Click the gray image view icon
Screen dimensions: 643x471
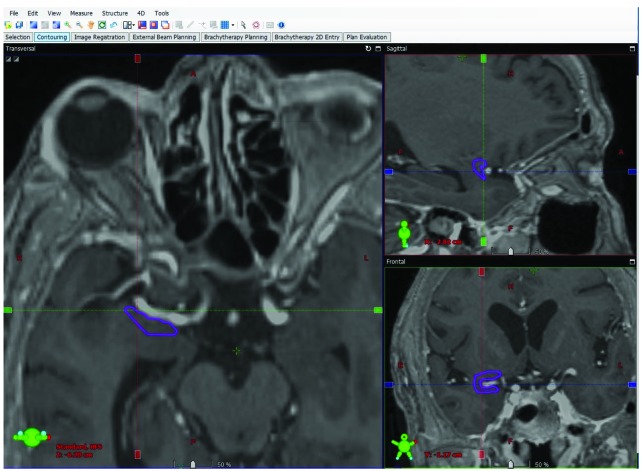pyautogui.click(x=45, y=25)
